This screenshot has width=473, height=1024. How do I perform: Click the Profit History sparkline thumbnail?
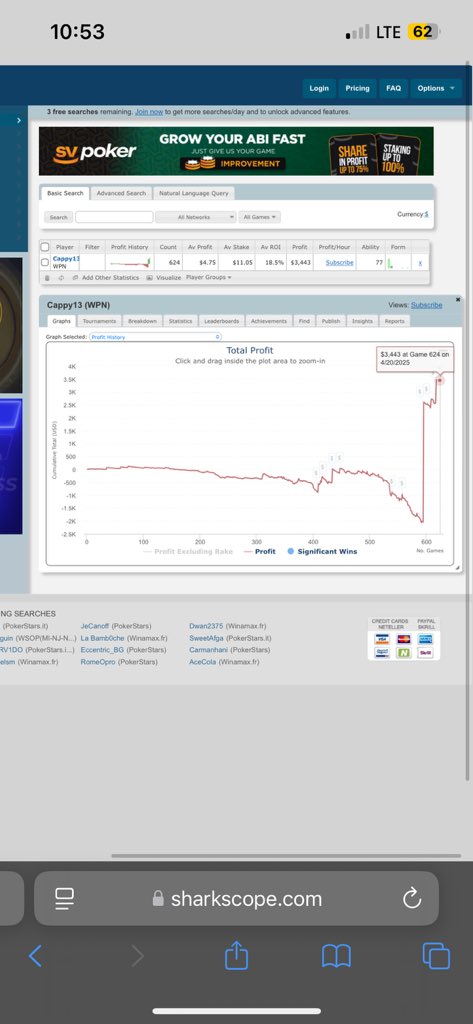pos(129,263)
